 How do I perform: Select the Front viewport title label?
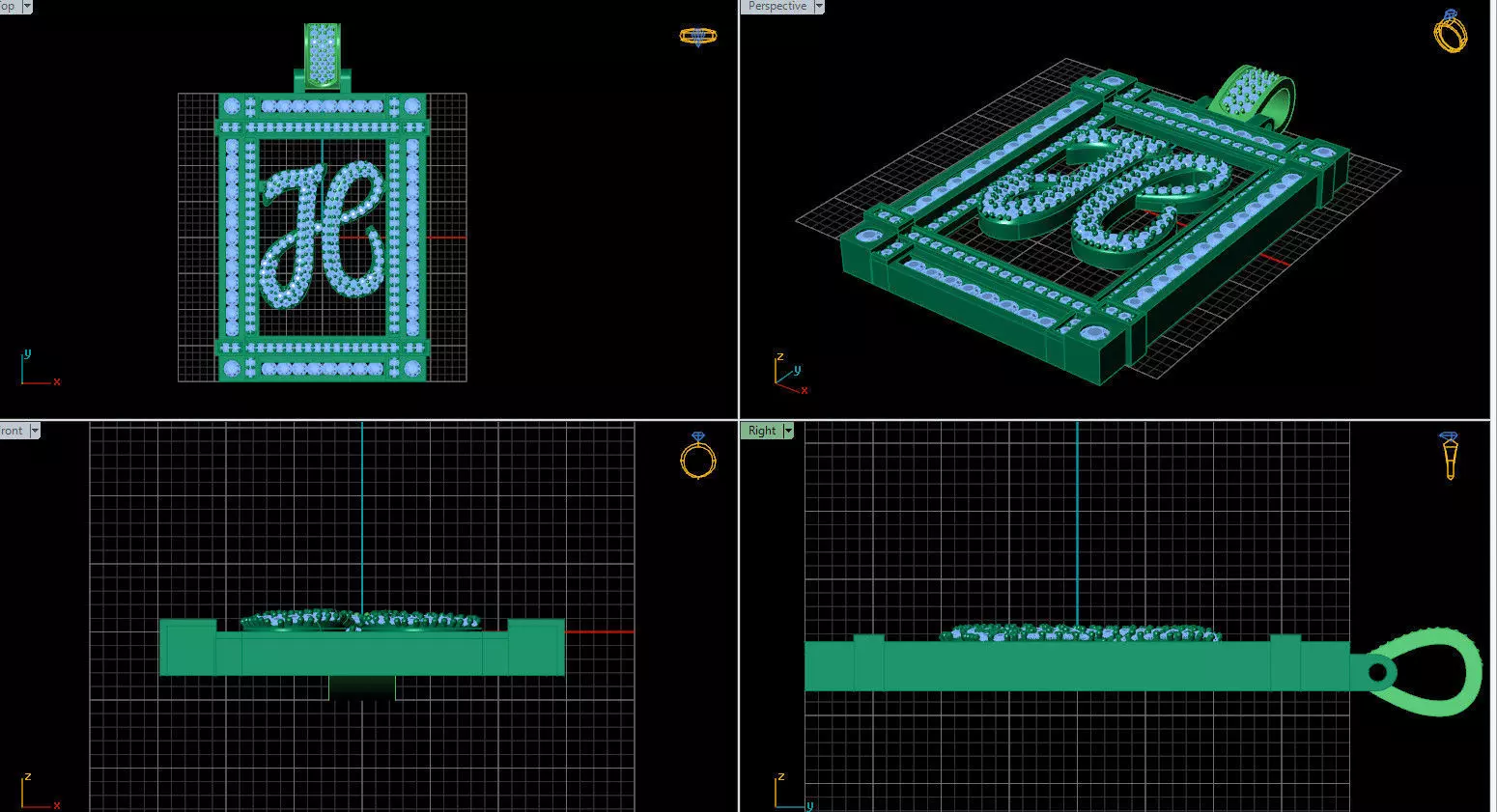tap(13, 431)
